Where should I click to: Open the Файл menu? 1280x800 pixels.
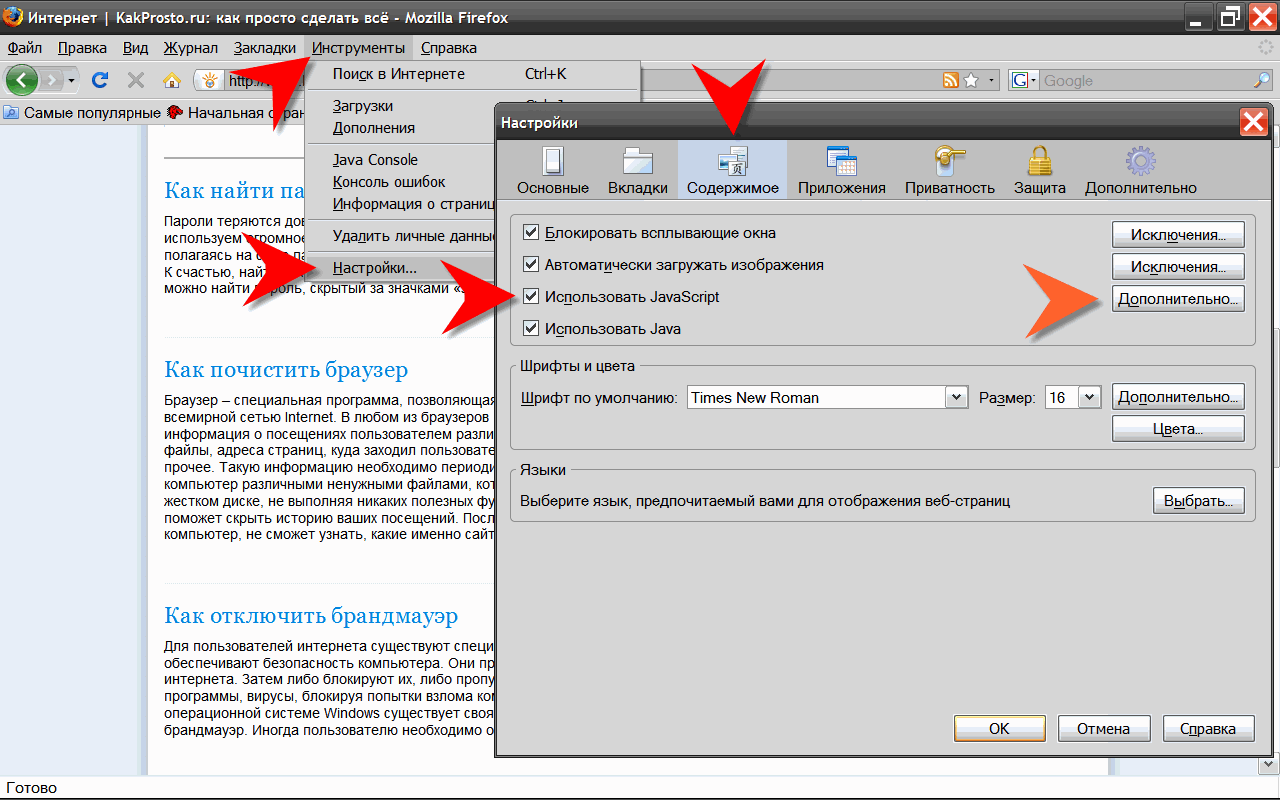24,48
